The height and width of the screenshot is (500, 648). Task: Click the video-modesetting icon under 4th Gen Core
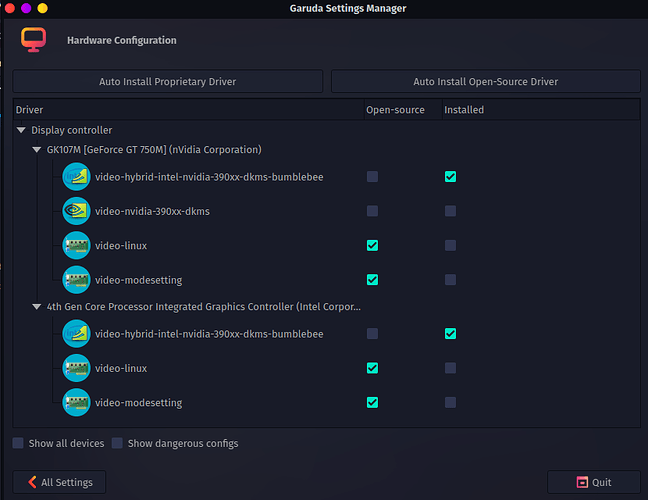click(76, 402)
